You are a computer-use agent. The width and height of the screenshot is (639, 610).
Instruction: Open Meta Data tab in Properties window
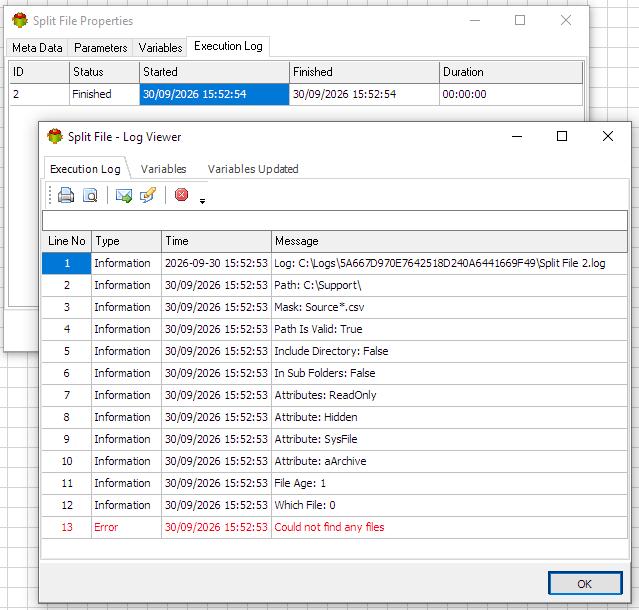pos(37,48)
